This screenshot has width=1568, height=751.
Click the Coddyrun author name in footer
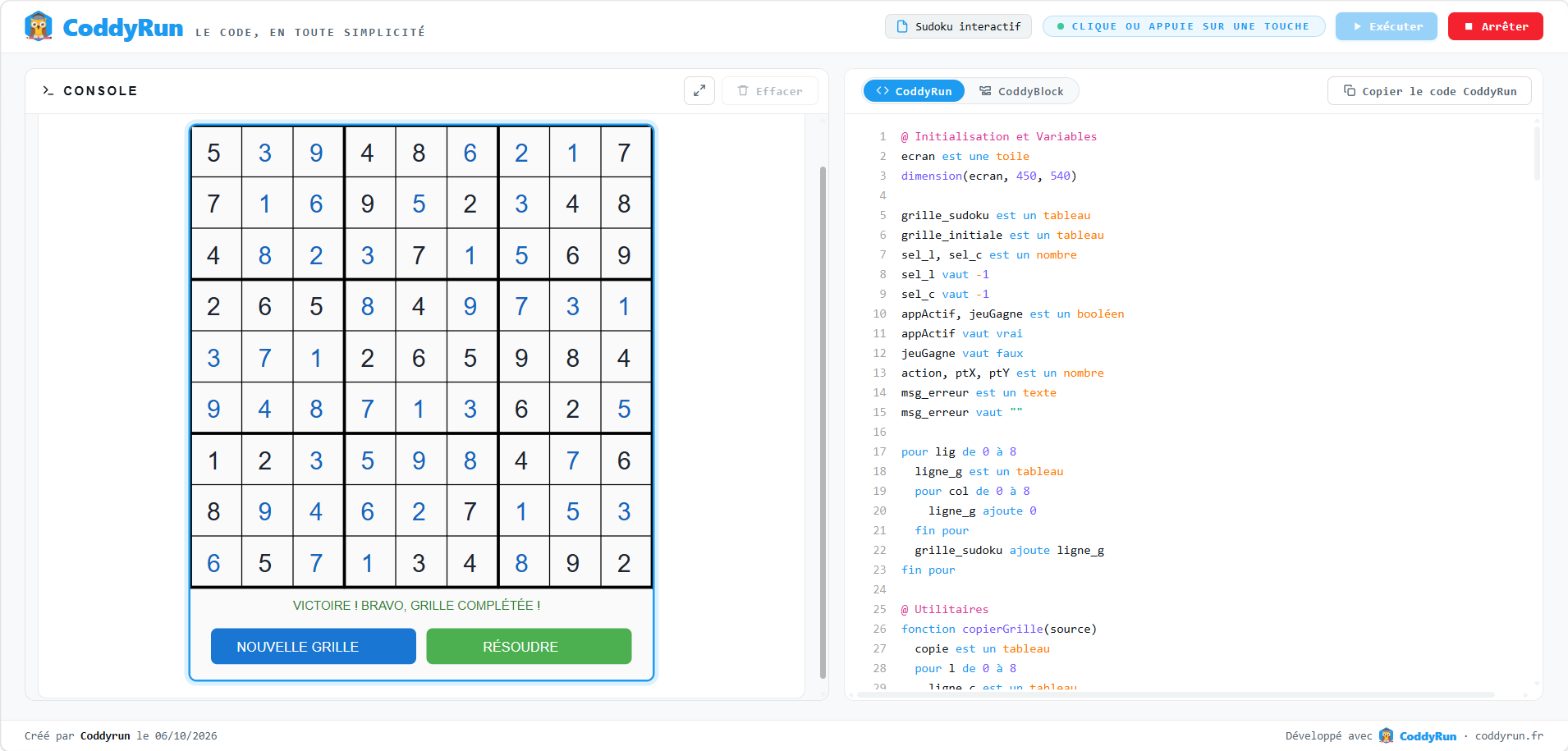[105, 736]
